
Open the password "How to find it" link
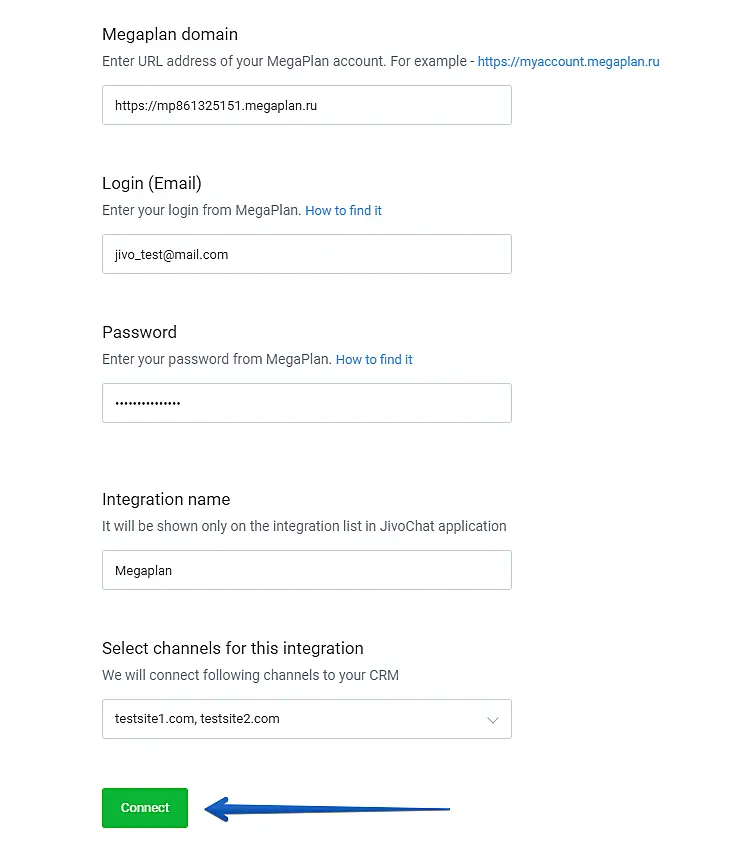374,360
